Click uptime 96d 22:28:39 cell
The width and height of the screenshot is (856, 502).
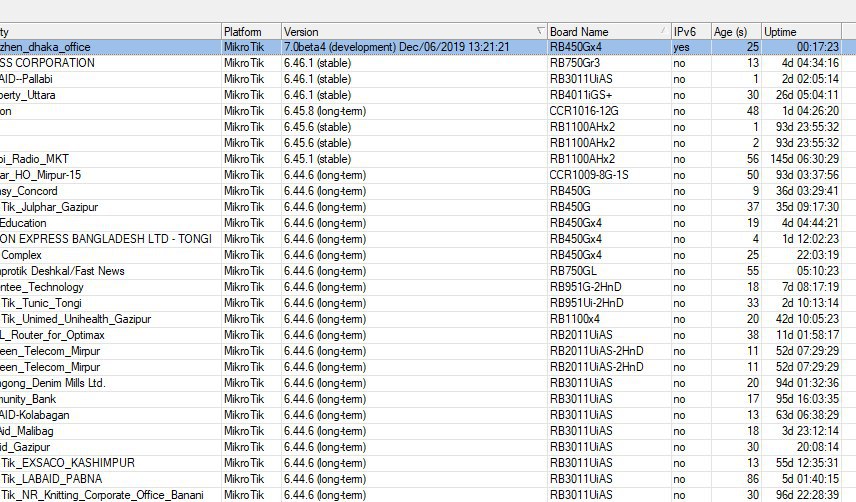pyautogui.click(x=801, y=495)
